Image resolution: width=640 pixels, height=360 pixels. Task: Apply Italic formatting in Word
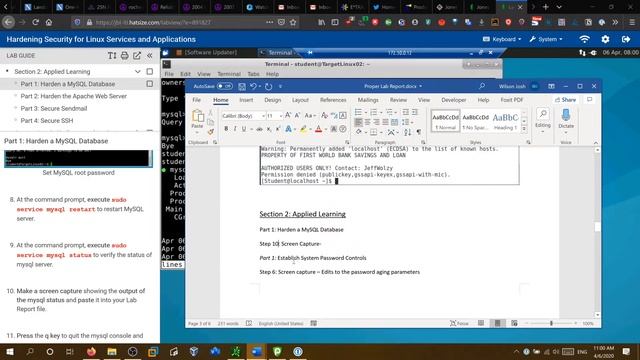click(x=235, y=129)
